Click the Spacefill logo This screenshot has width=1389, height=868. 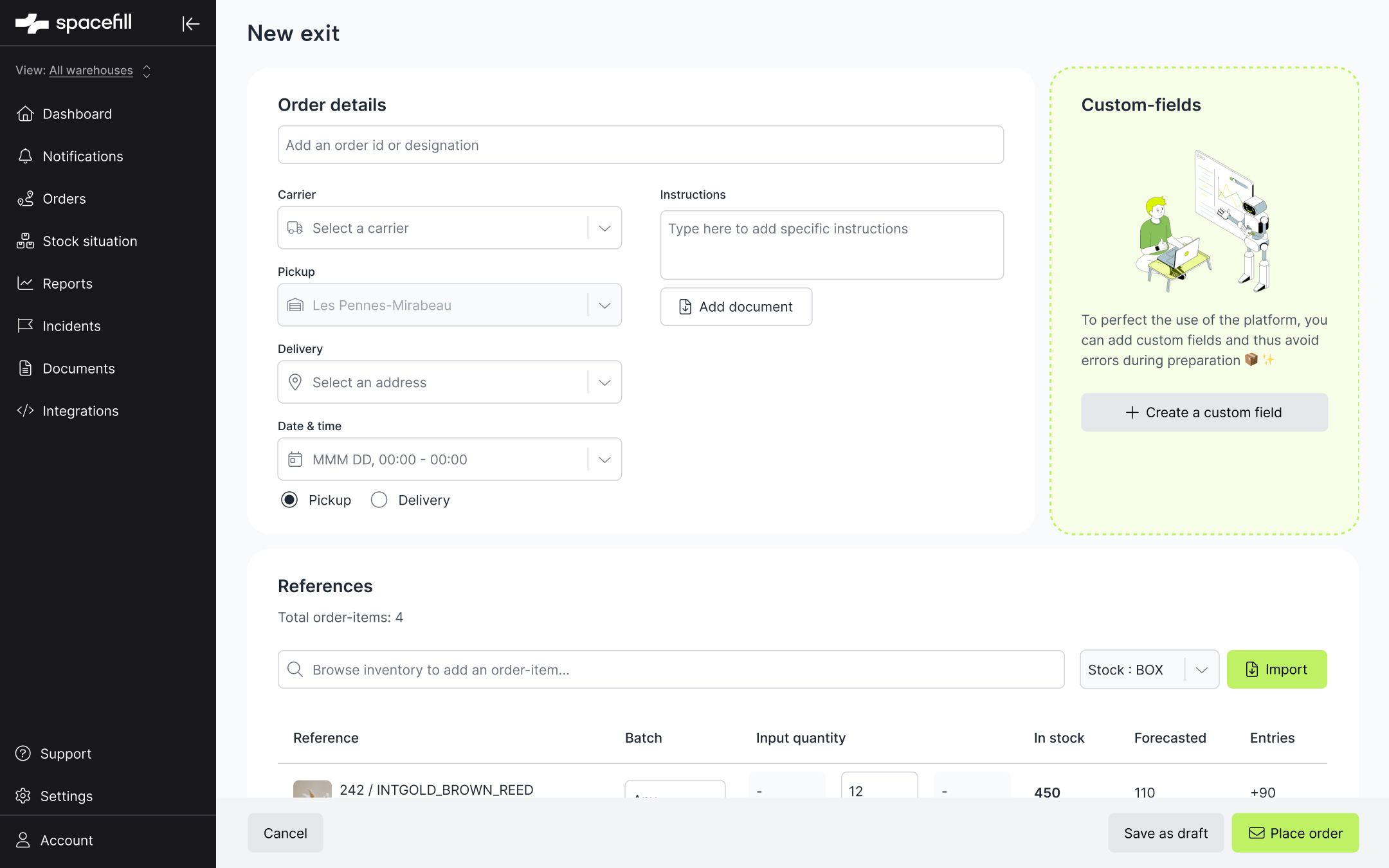[73, 23]
